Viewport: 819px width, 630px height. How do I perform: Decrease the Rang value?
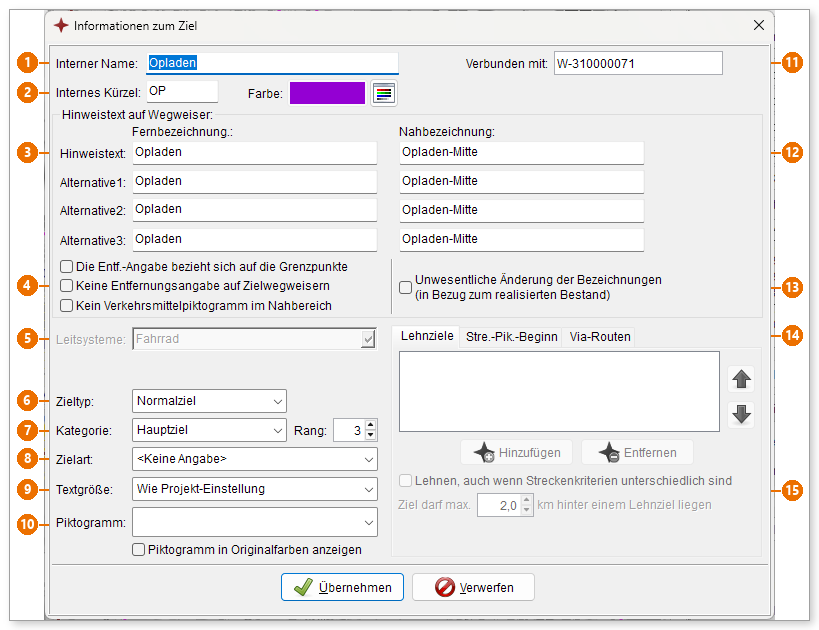click(371, 436)
